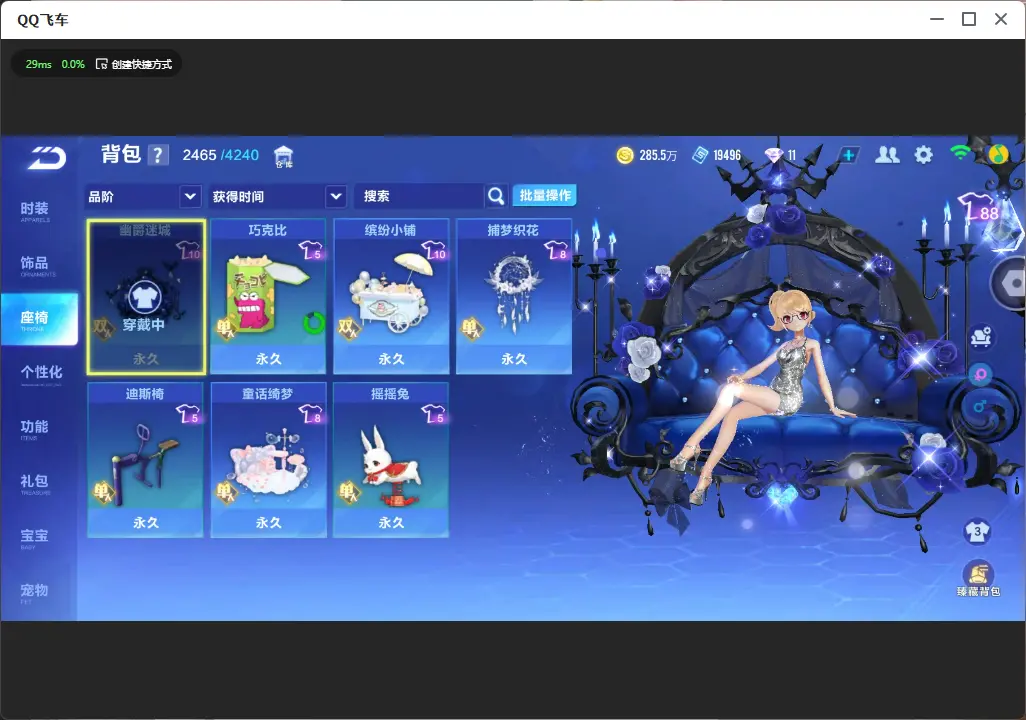Open the charm value 88 shirt icon
This screenshot has height=720, width=1026.
(979, 208)
